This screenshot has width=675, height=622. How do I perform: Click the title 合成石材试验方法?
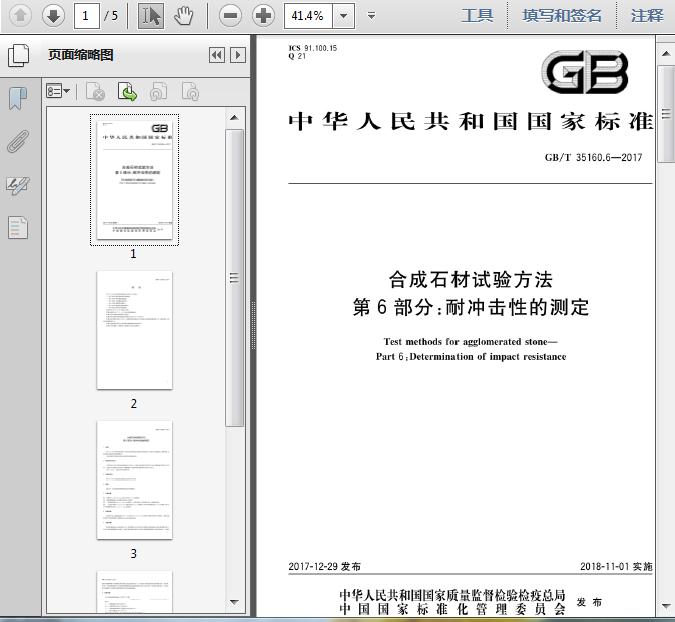point(471,280)
